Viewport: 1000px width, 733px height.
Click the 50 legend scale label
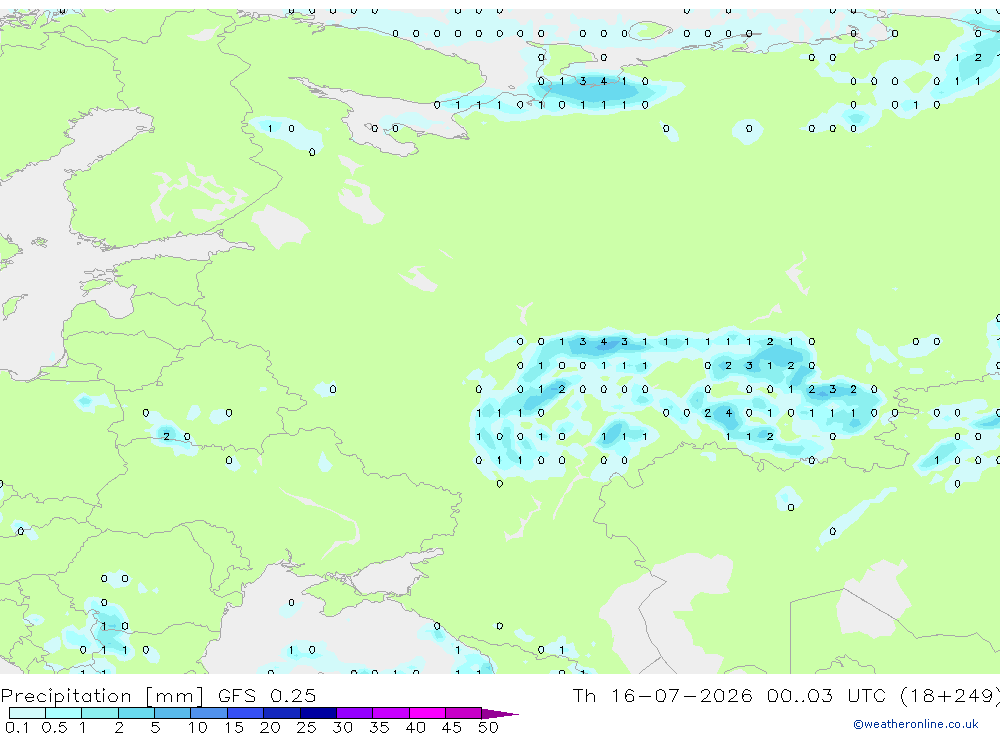tap(488, 727)
